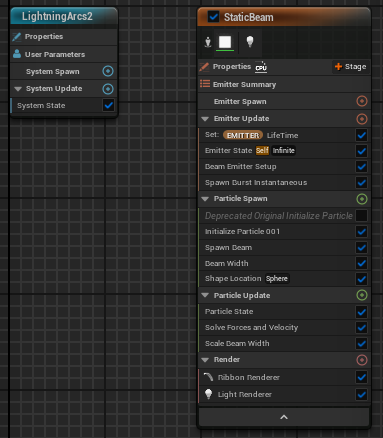Select the white square sprite thumbnail
This screenshot has height=438, width=383.
coord(225,42)
